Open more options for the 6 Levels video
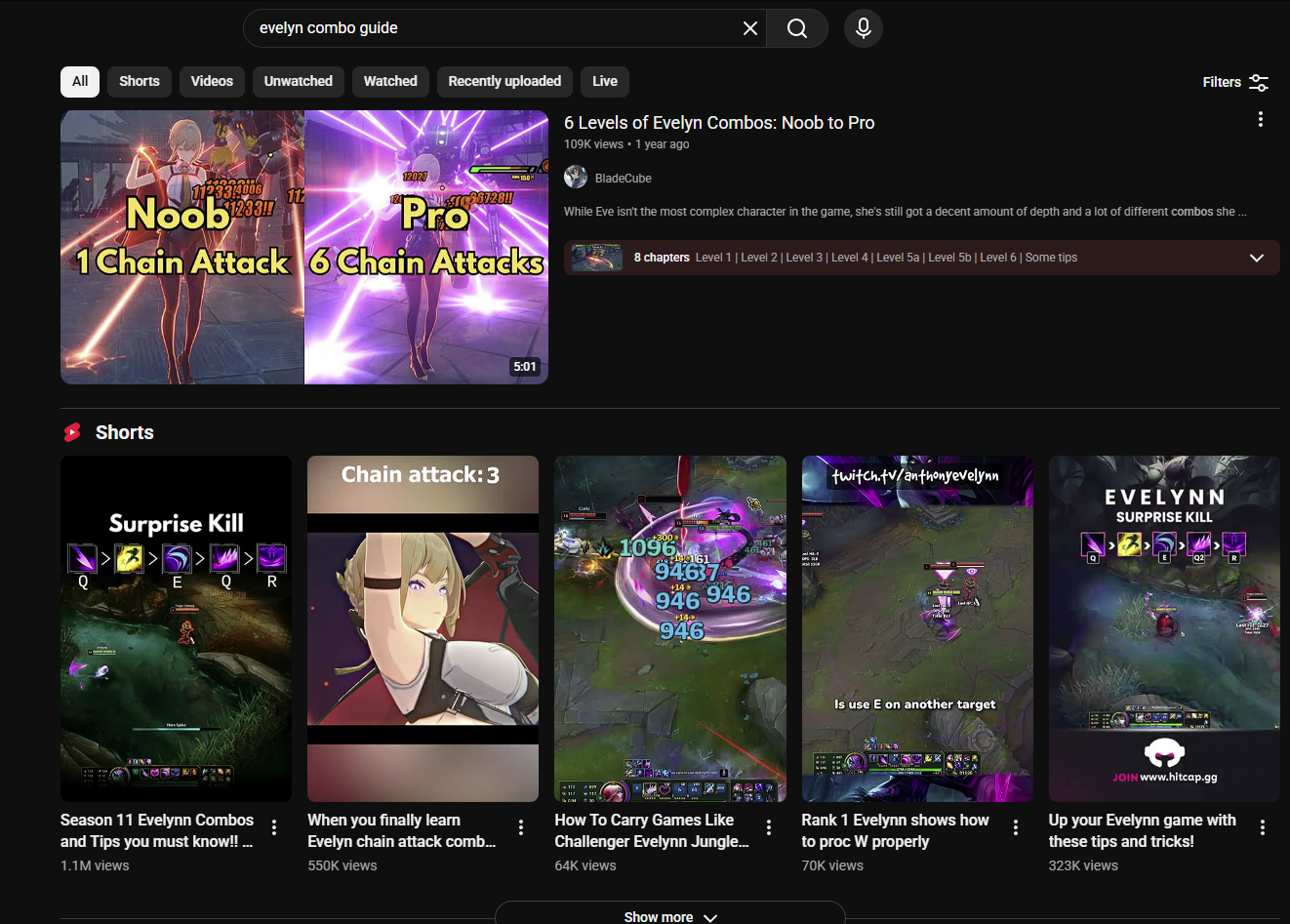The image size is (1290, 924). click(1261, 119)
